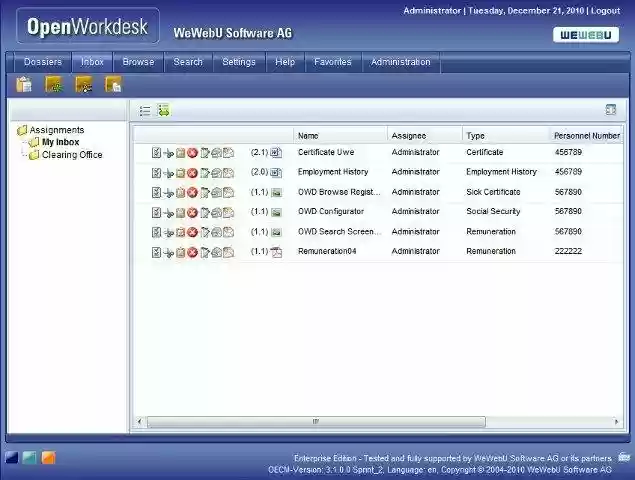Click the Sick Certificate type cell
The height and width of the screenshot is (480, 635).
tap(493, 192)
